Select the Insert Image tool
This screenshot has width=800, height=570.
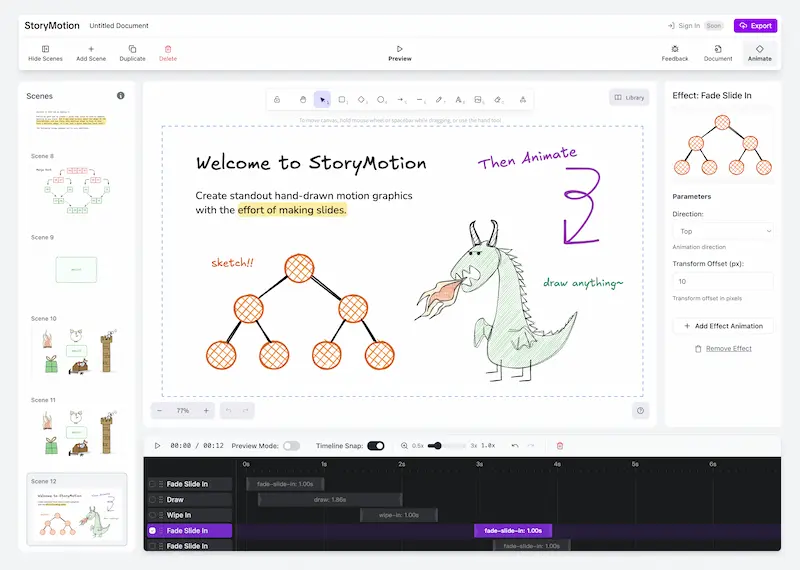coord(478,100)
